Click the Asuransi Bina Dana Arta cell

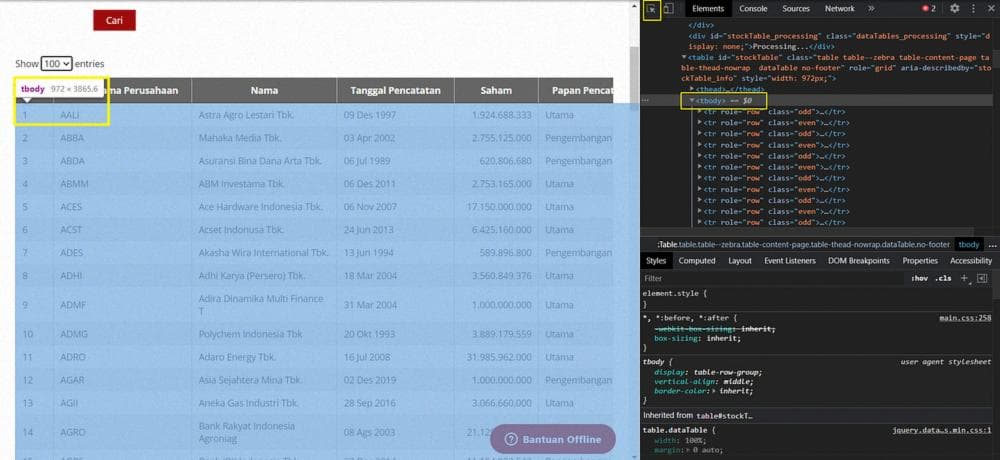[x=264, y=161]
